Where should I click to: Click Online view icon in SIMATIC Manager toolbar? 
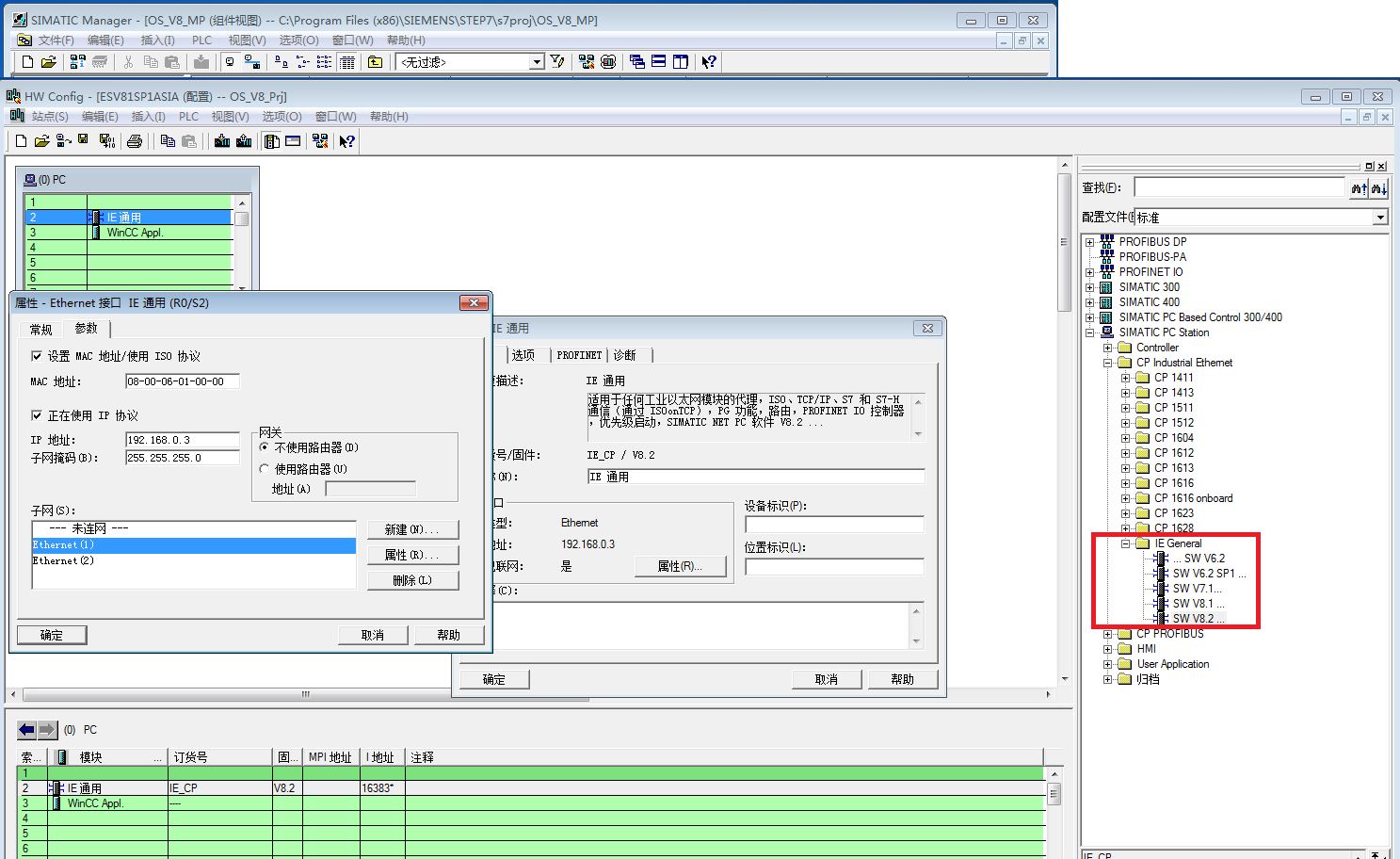tap(251, 62)
